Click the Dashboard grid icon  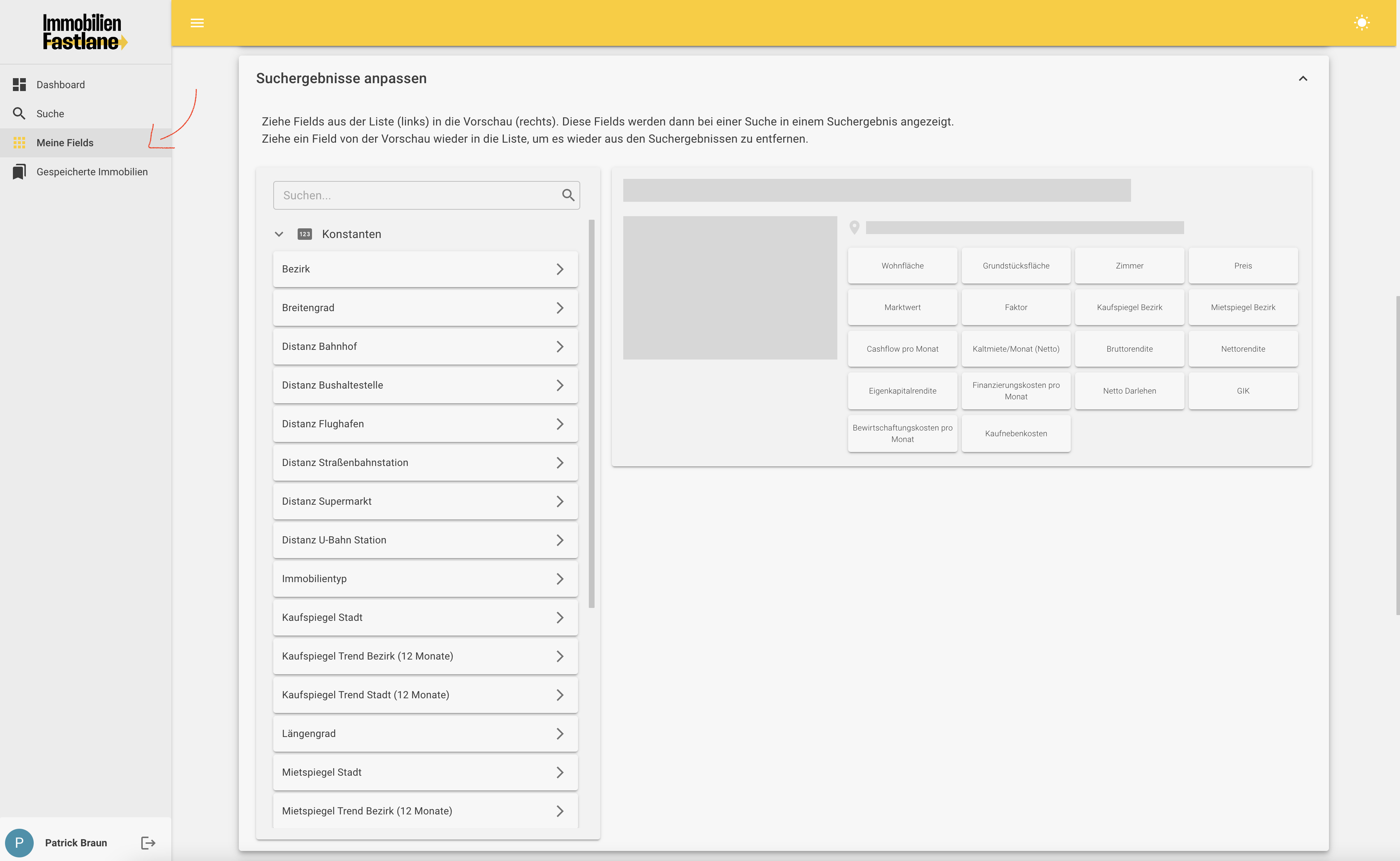pyautogui.click(x=19, y=84)
